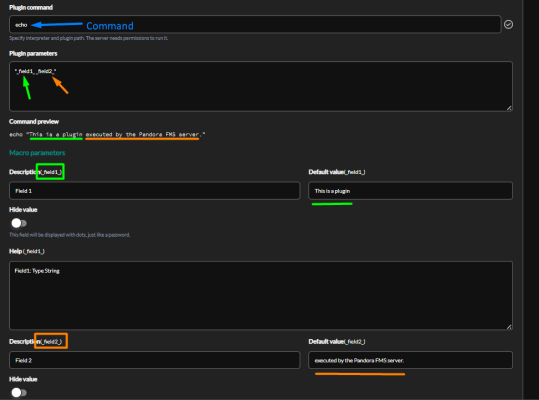Click the Help _field1_ text area
Image resolution: width=539 pixels, height=400 pixels.
(261, 296)
